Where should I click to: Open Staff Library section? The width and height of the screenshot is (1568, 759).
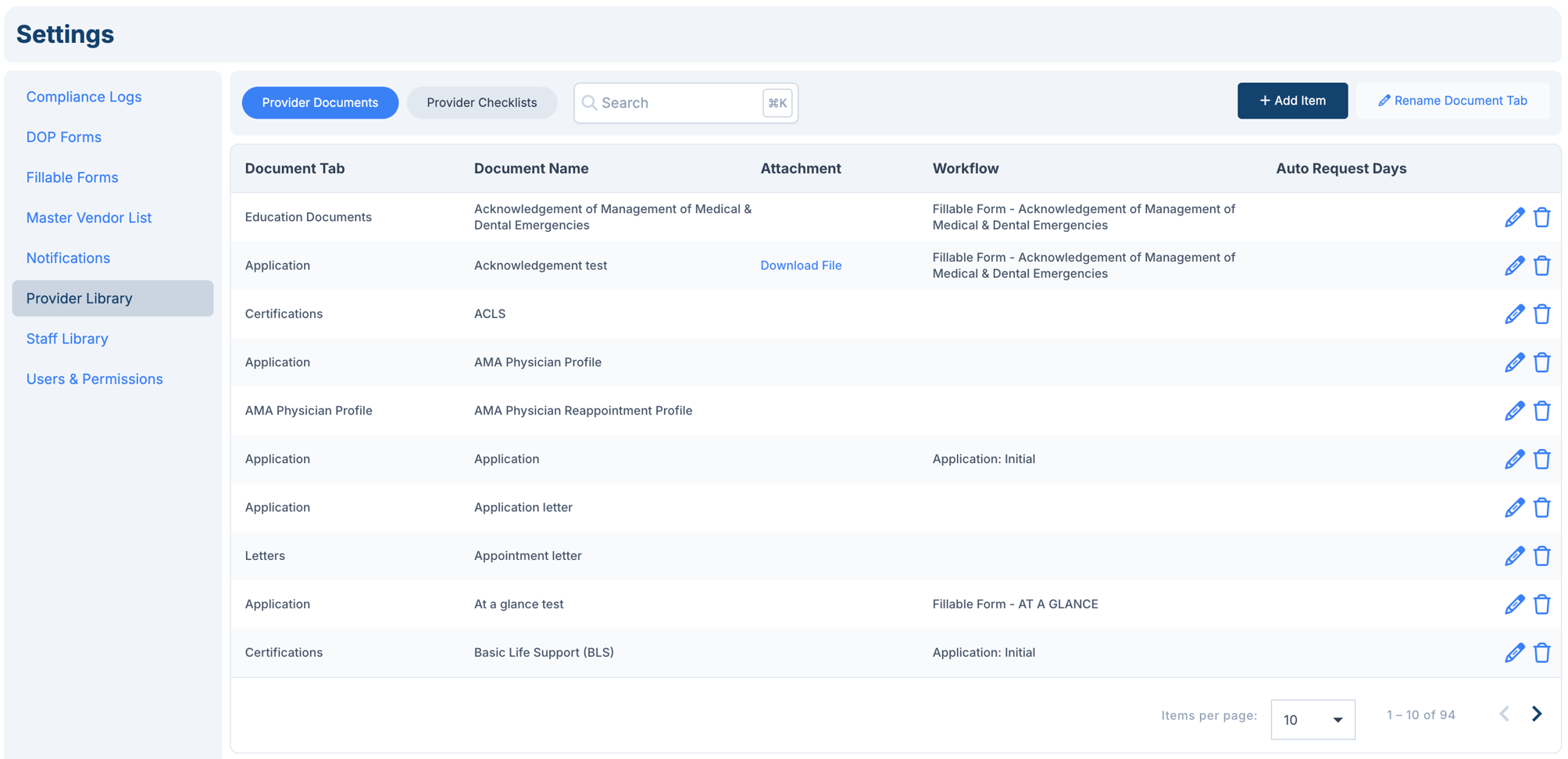click(67, 339)
